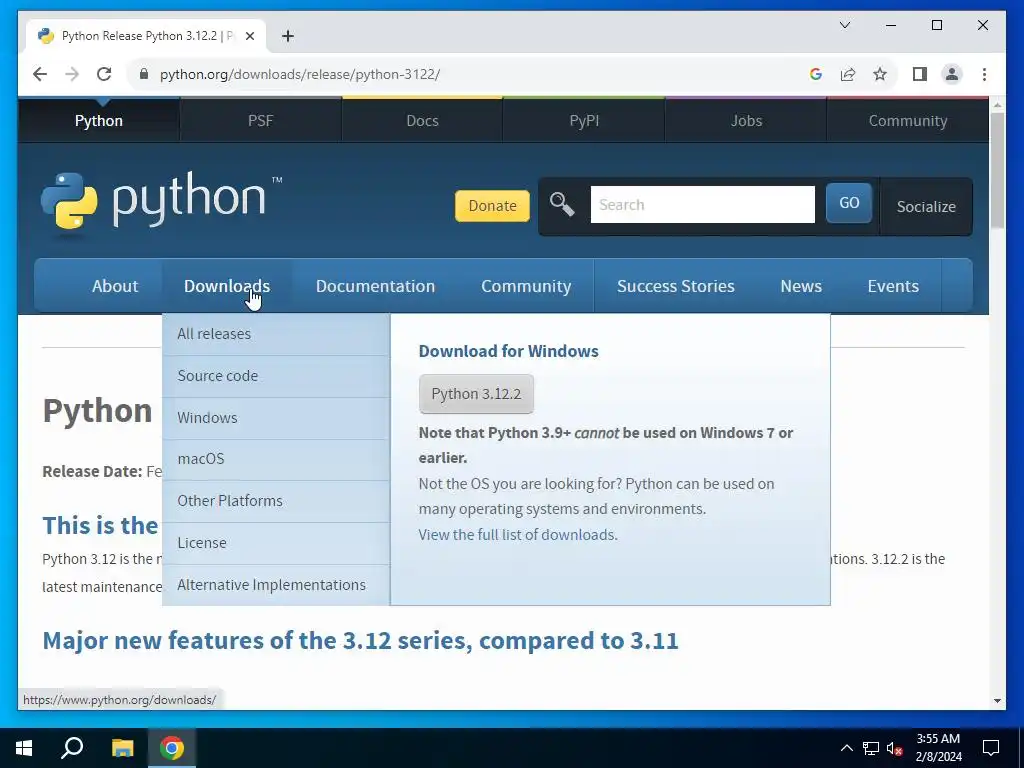
Task: Select the Docs top bar tab
Action: [x=423, y=121]
